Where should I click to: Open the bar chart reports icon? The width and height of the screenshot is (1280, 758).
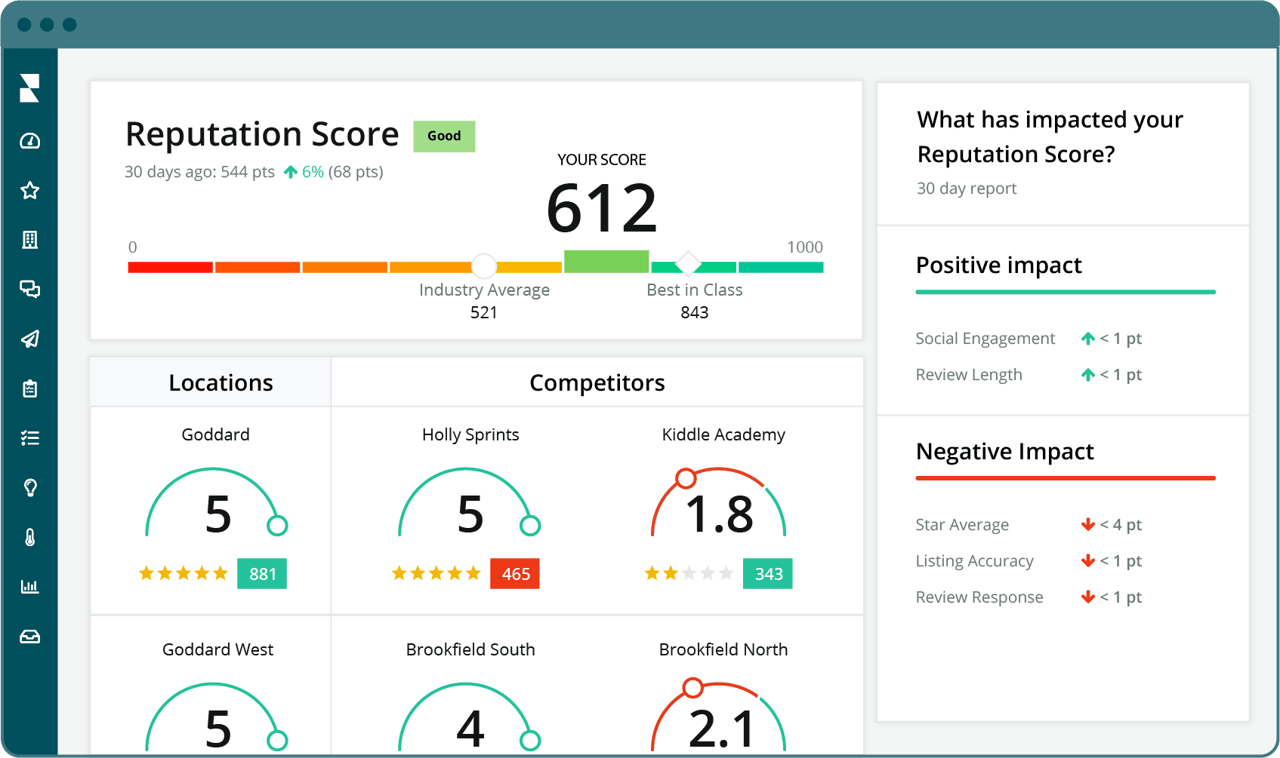coord(29,587)
